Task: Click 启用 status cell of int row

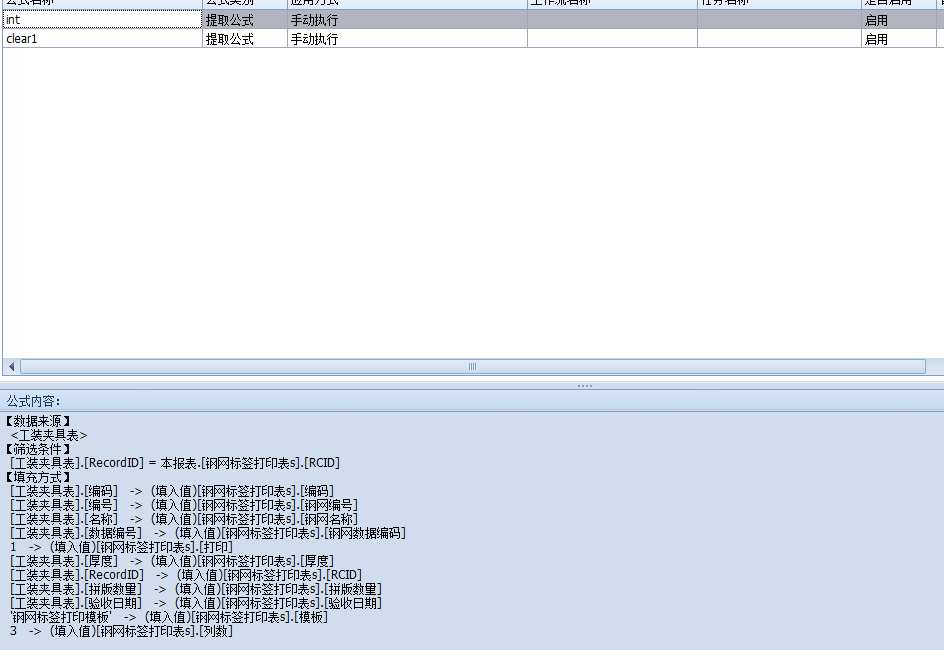Action: (897, 20)
